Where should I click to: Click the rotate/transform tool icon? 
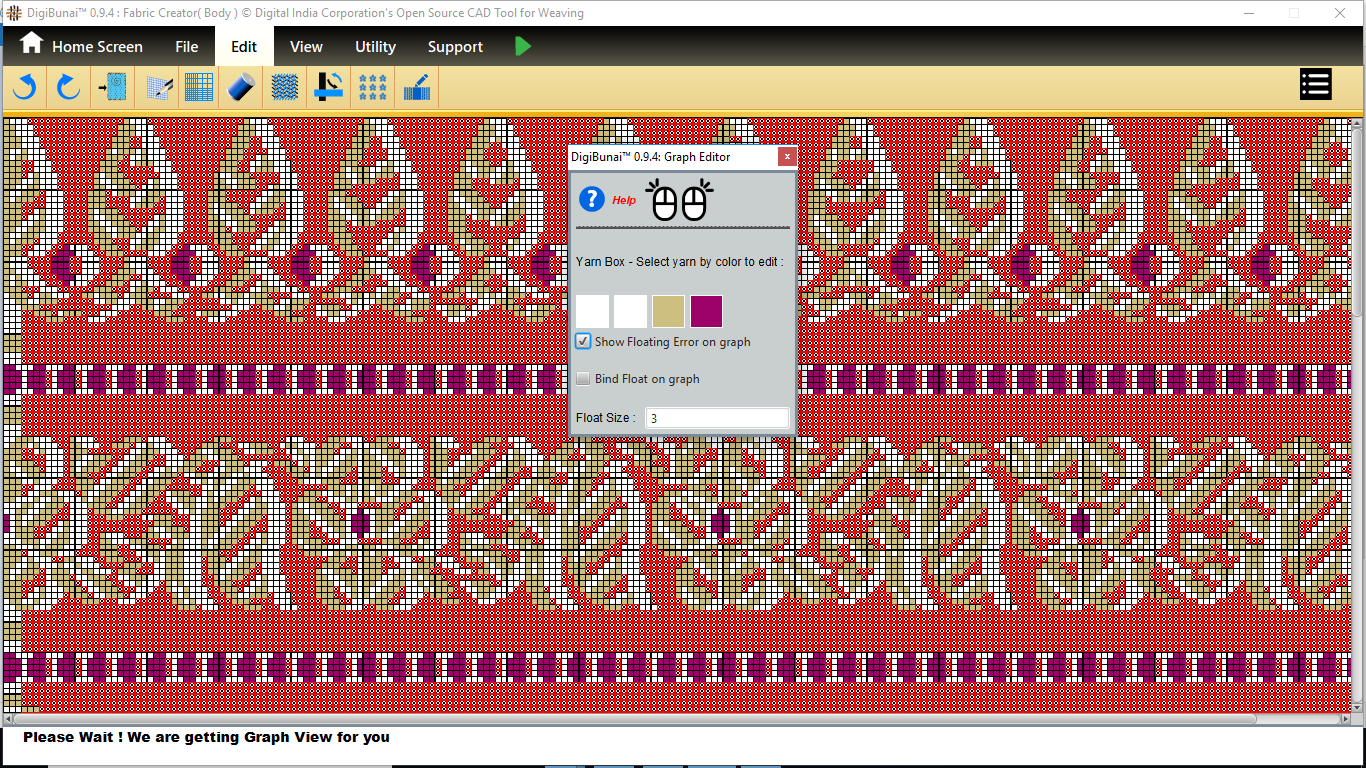(329, 87)
